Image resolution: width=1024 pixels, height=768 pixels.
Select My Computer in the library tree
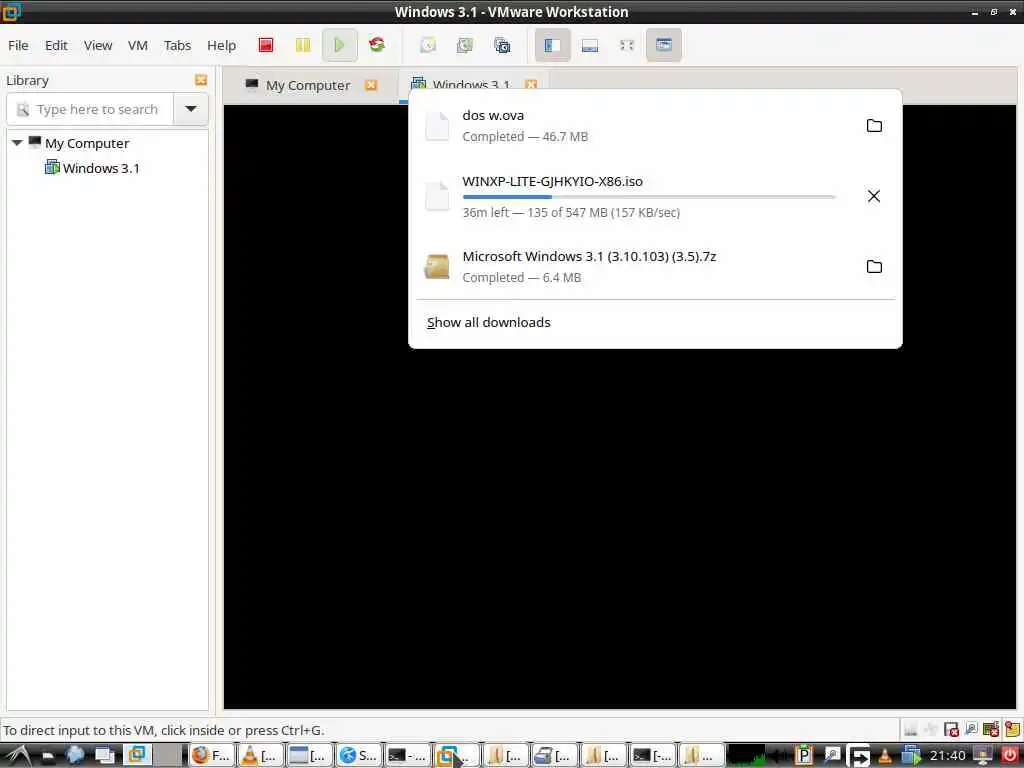pos(87,143)
